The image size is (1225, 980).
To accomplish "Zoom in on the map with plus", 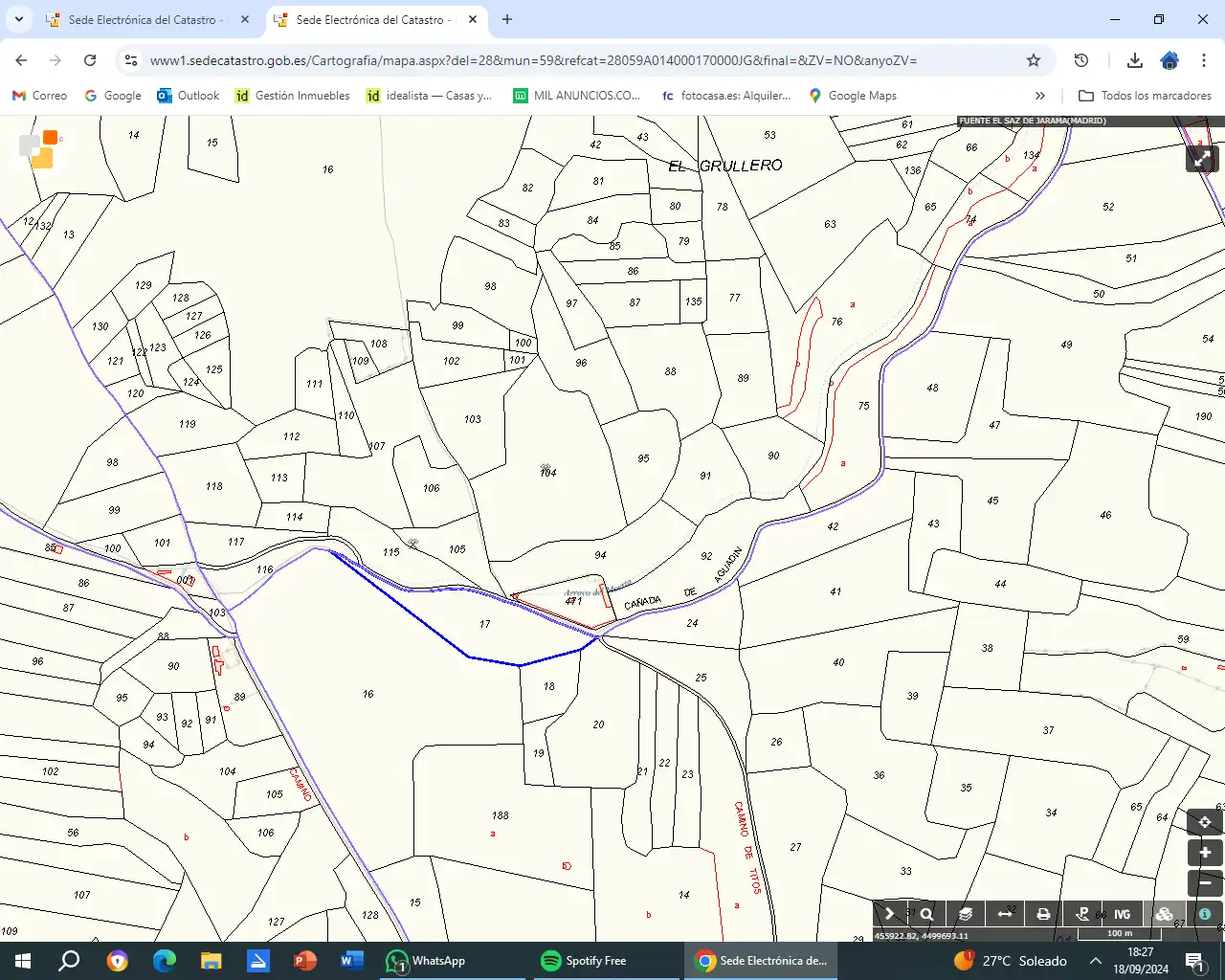I will click(1205, 853).
